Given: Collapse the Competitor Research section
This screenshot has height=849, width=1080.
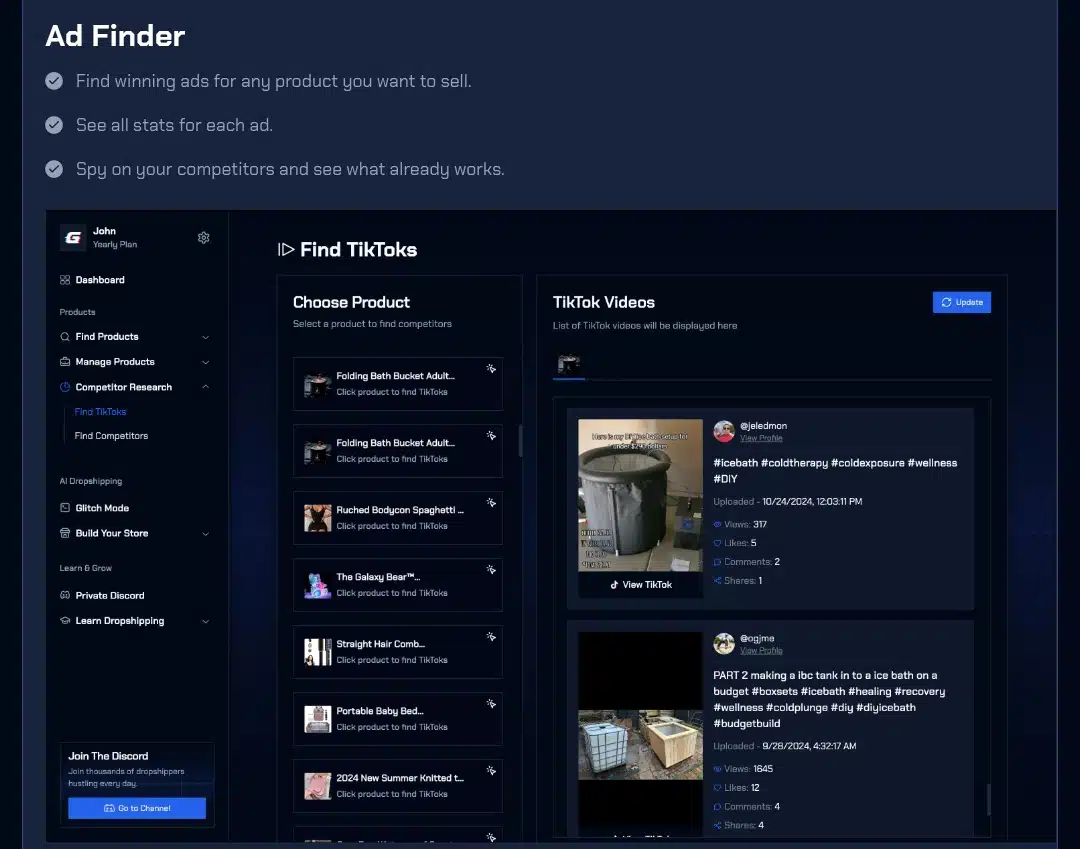Looking at the screenshot, I should [206, 387].
